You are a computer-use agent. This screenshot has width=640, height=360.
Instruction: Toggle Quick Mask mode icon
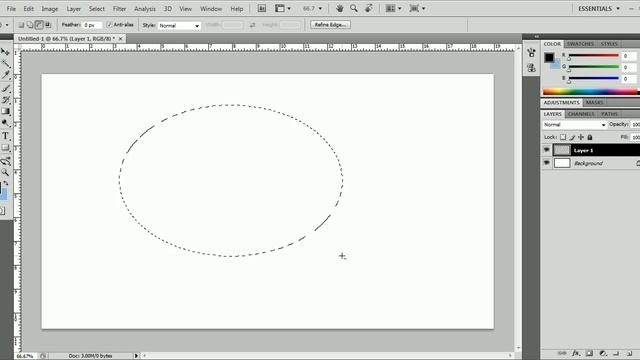click(2, 211)
